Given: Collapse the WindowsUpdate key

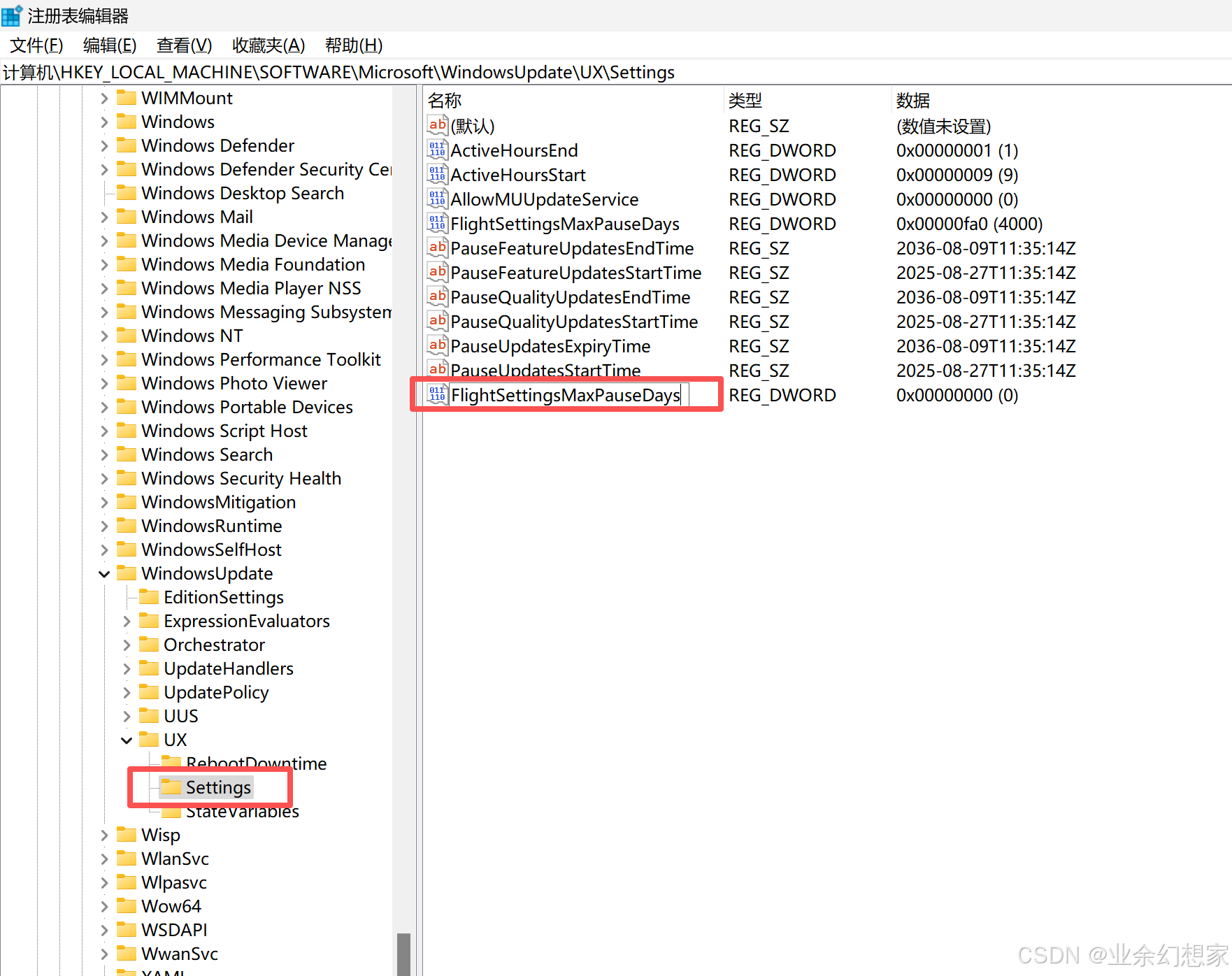Looking at the screenshot, I should (x=104, y=573).
